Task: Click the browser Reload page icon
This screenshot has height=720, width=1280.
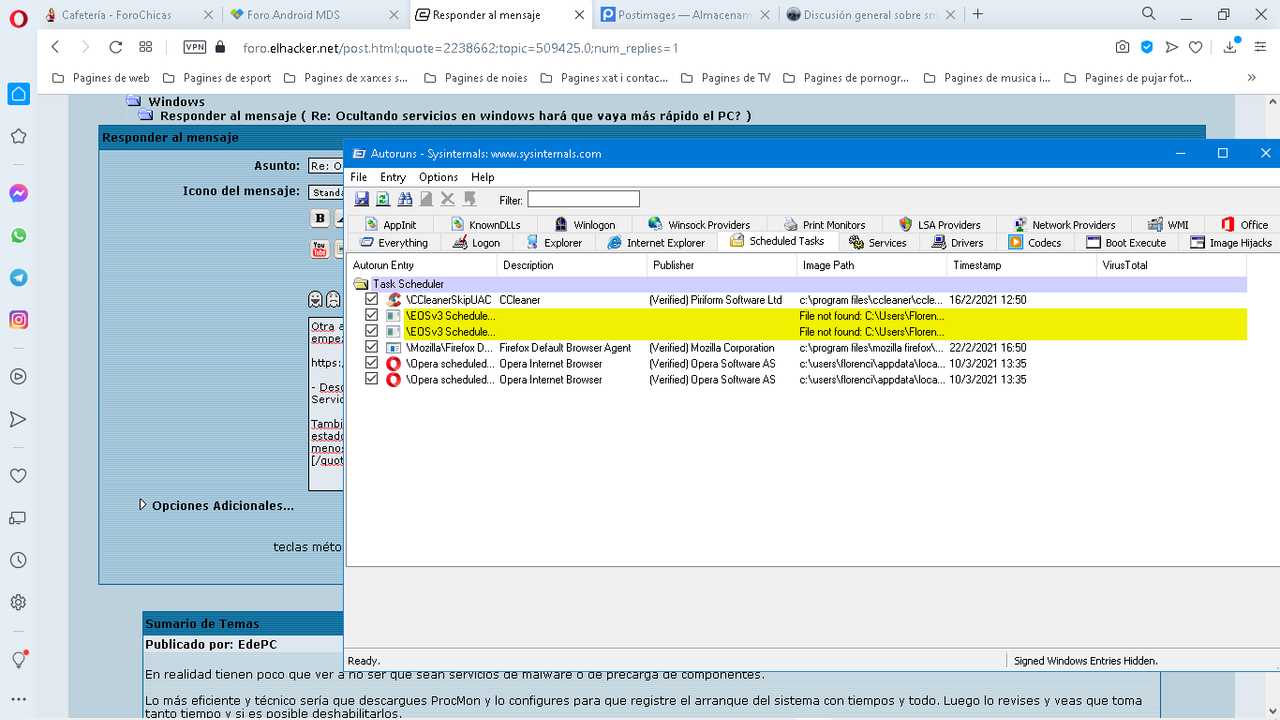Action: [x=116, y=47]
